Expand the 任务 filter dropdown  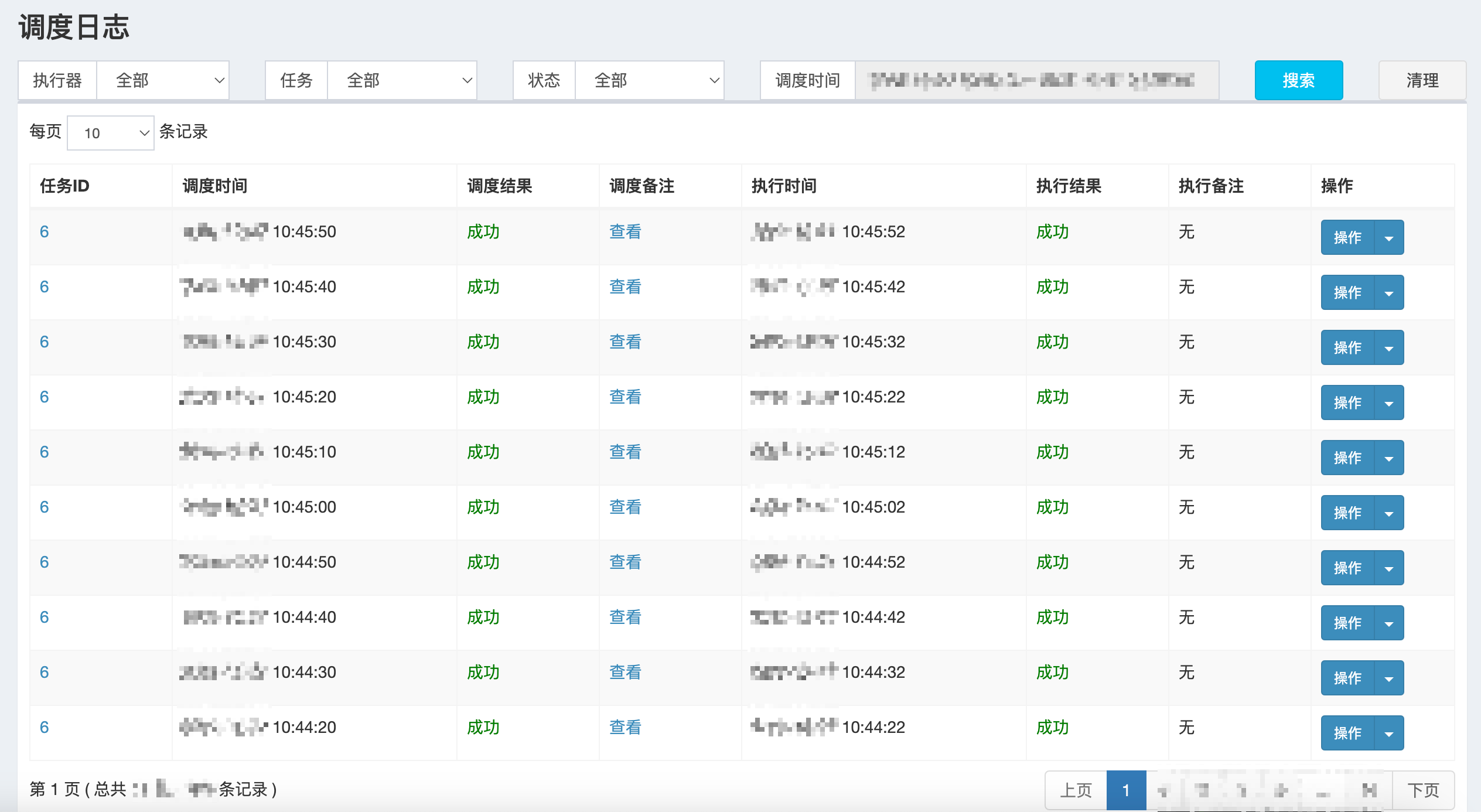coord(401,80)
